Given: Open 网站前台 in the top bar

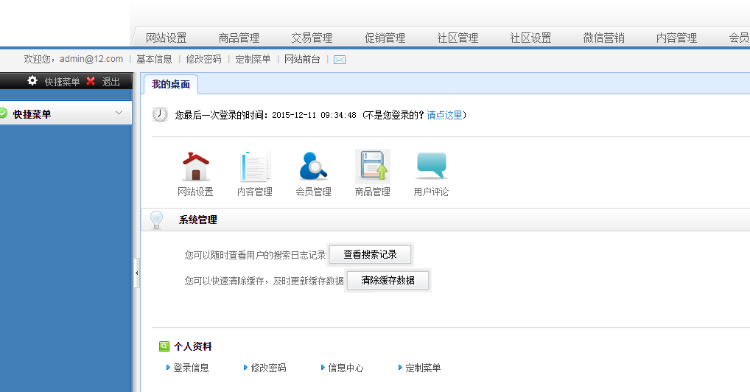Looking at the screenshot, I should point(302,59).
